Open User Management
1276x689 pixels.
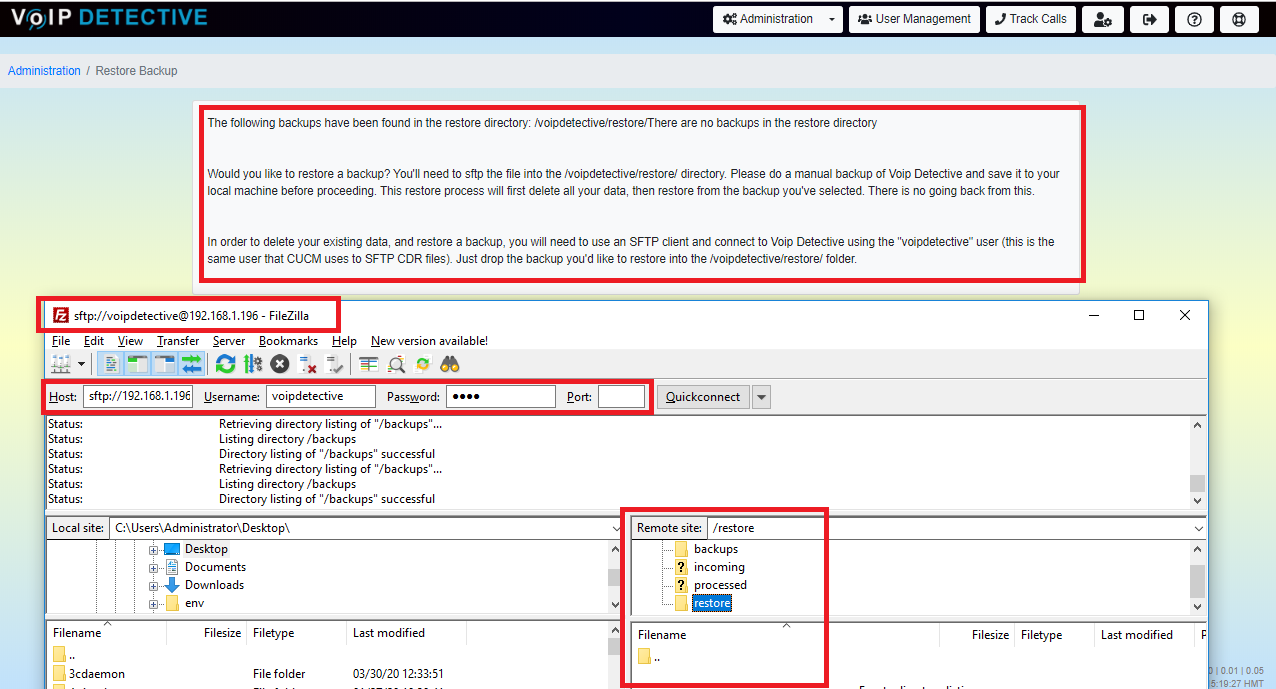[x=914, y=19]
